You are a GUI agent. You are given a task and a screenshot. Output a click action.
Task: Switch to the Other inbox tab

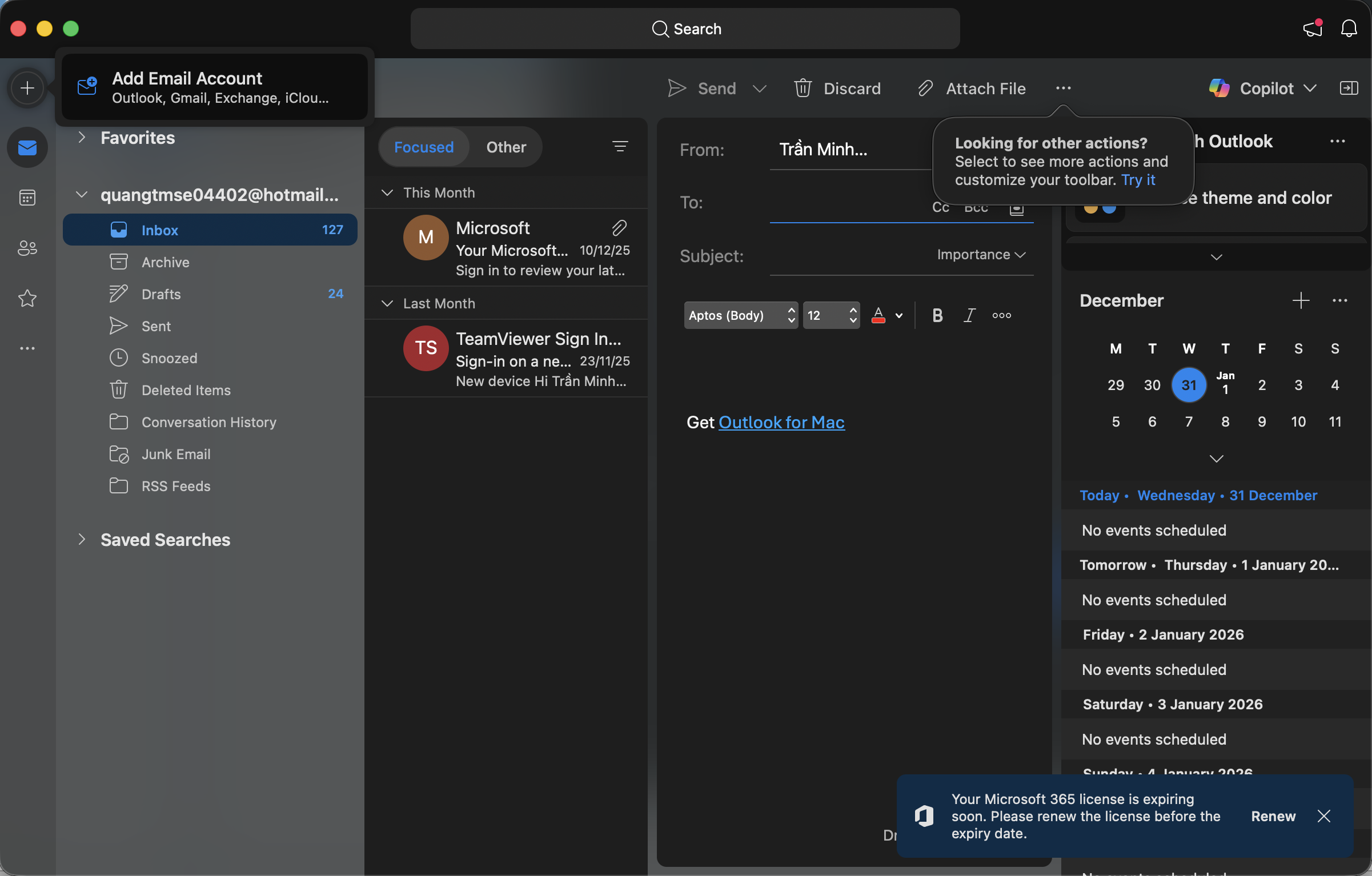[x=506, y=147]
